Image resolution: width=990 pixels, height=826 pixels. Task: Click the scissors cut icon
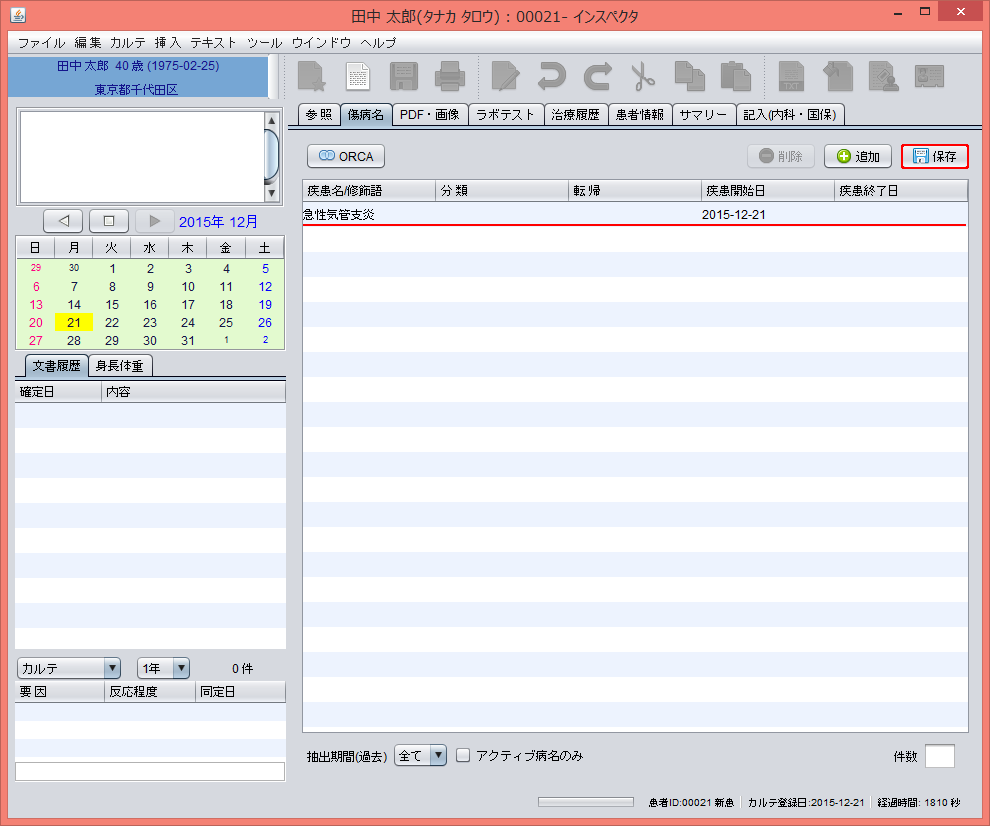(642, 77)
